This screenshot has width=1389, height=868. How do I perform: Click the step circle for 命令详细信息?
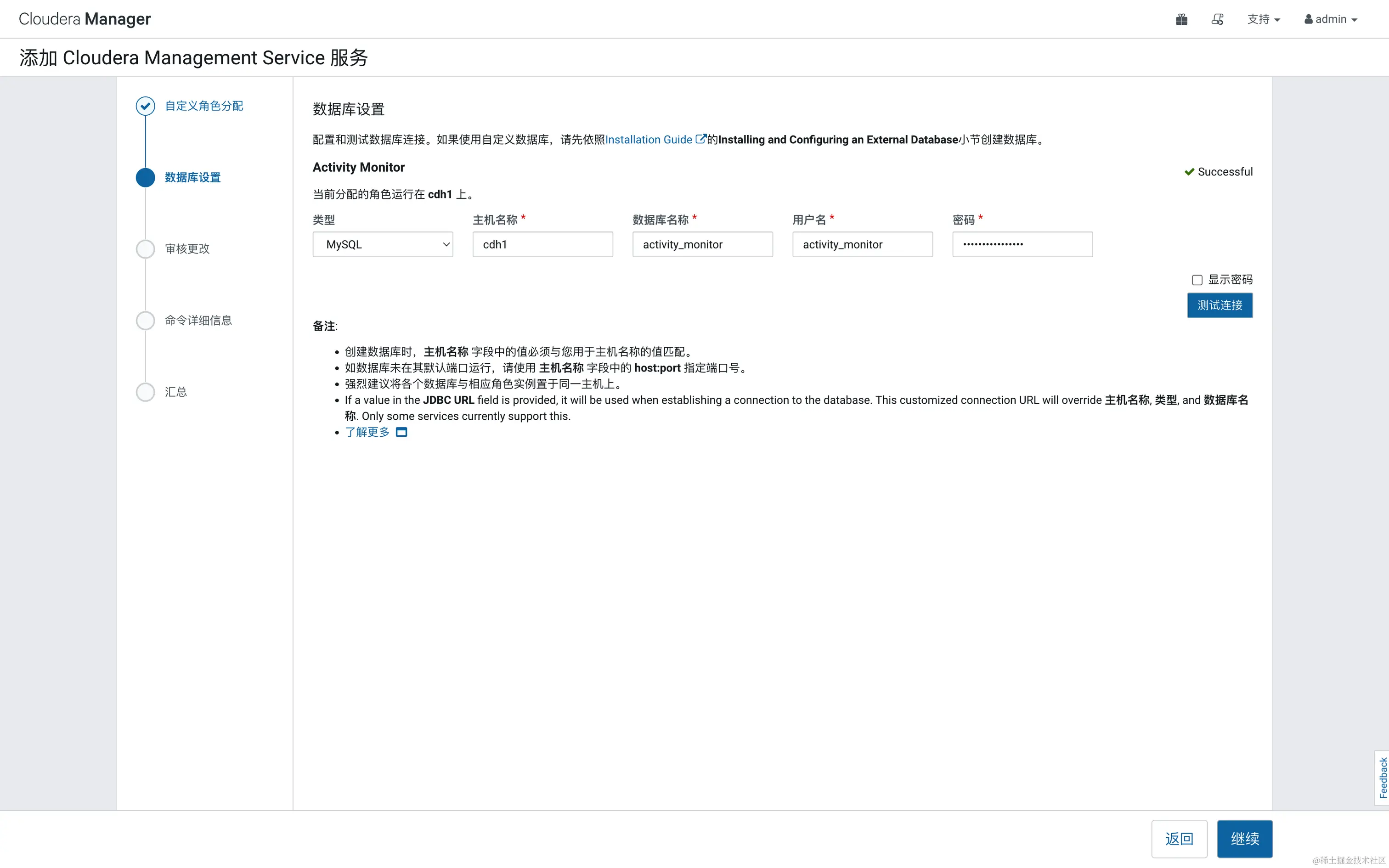(x=145, y=321)
